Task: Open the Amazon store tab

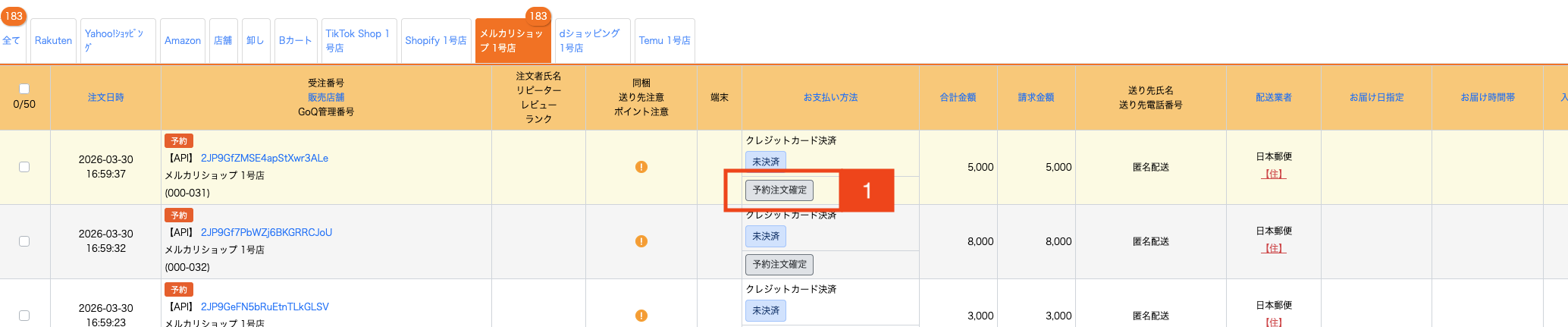Action: coord(183,41)
